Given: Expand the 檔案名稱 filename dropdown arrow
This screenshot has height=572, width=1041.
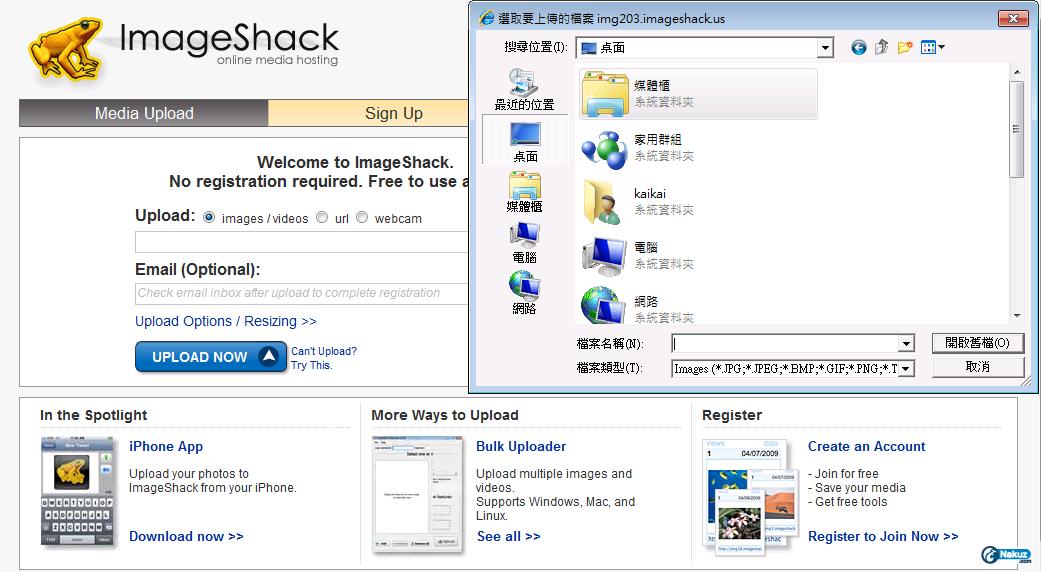Looking at the screenshot, I should (906, 343).
